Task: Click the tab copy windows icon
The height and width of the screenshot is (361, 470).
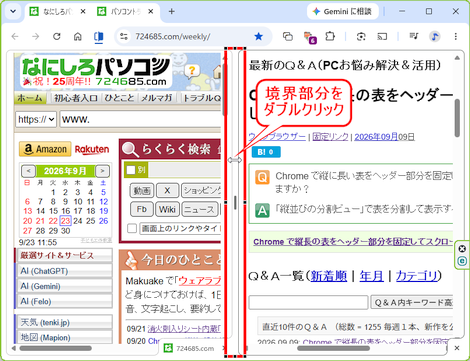Action: [288, 36]
